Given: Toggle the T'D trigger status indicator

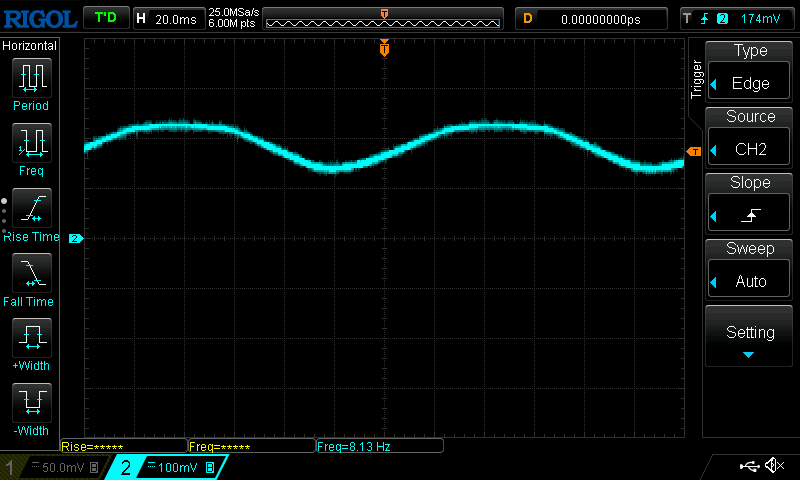Looking at the screenshot, I should tap(105, 18).
